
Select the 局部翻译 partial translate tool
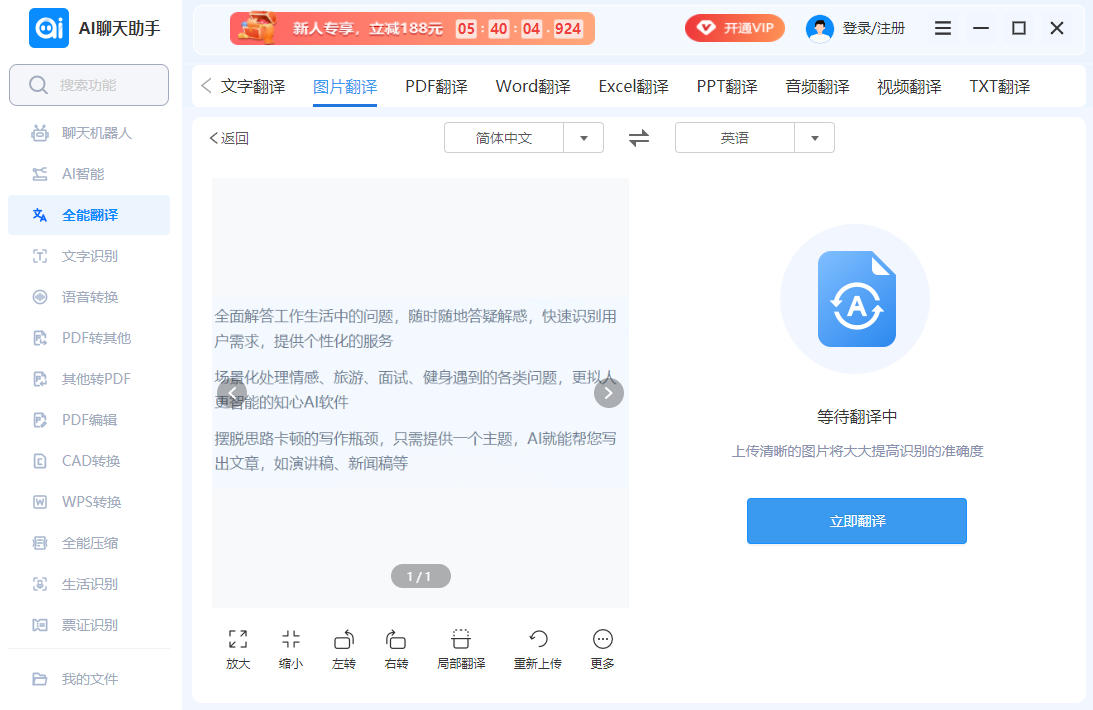(461, 640)
